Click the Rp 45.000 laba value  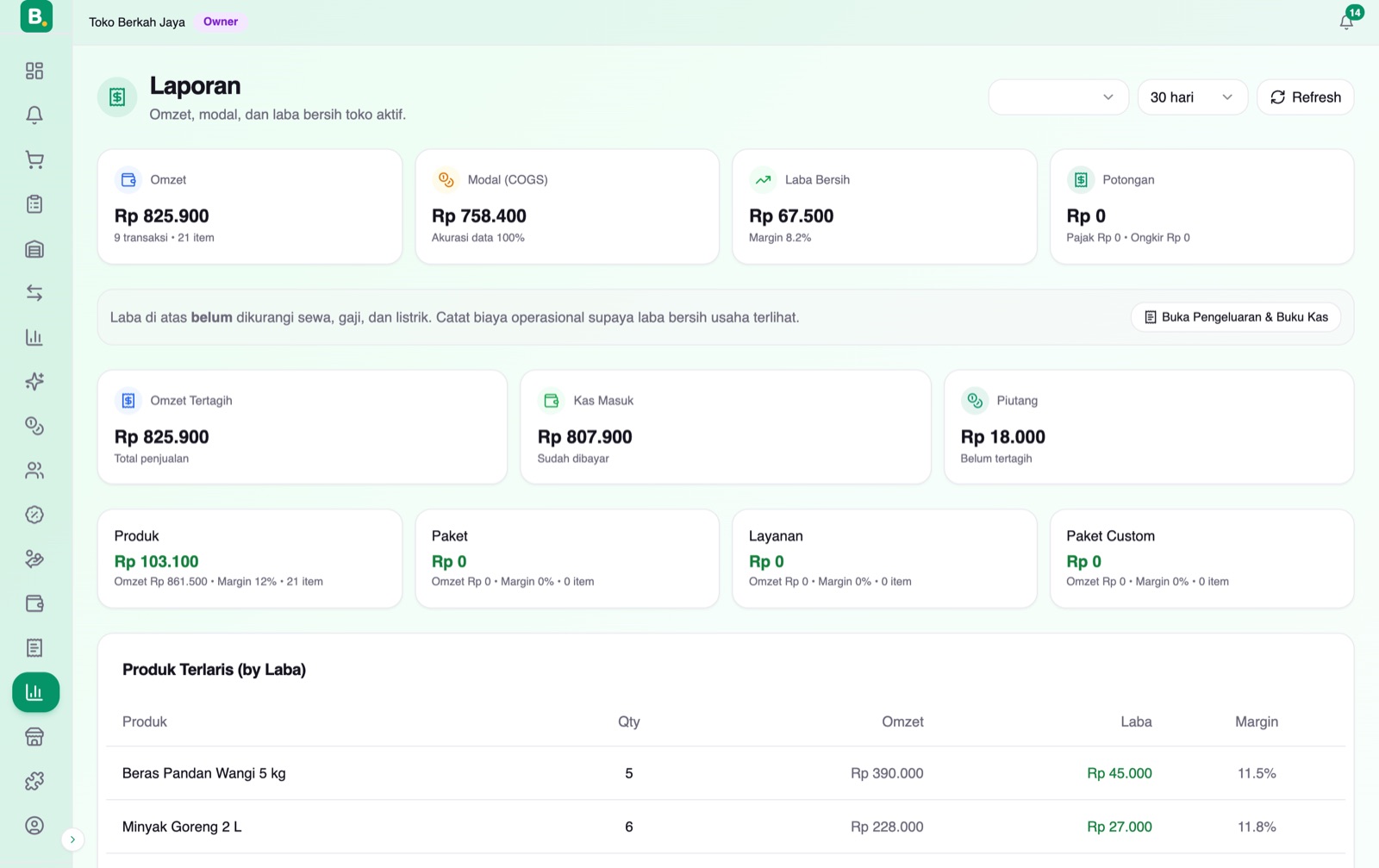1119,773
